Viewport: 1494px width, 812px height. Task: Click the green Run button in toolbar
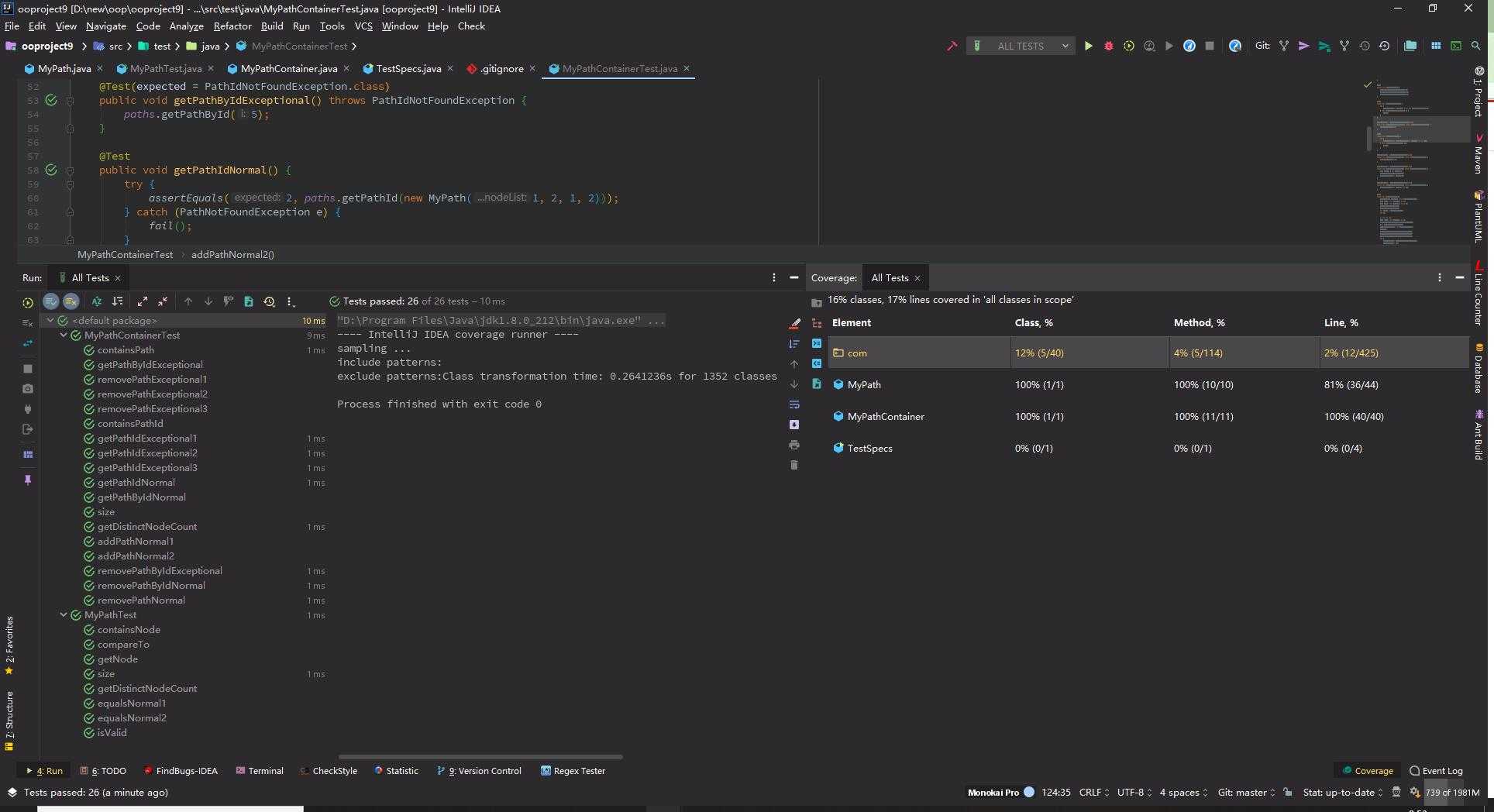[x=1088, y=46]
